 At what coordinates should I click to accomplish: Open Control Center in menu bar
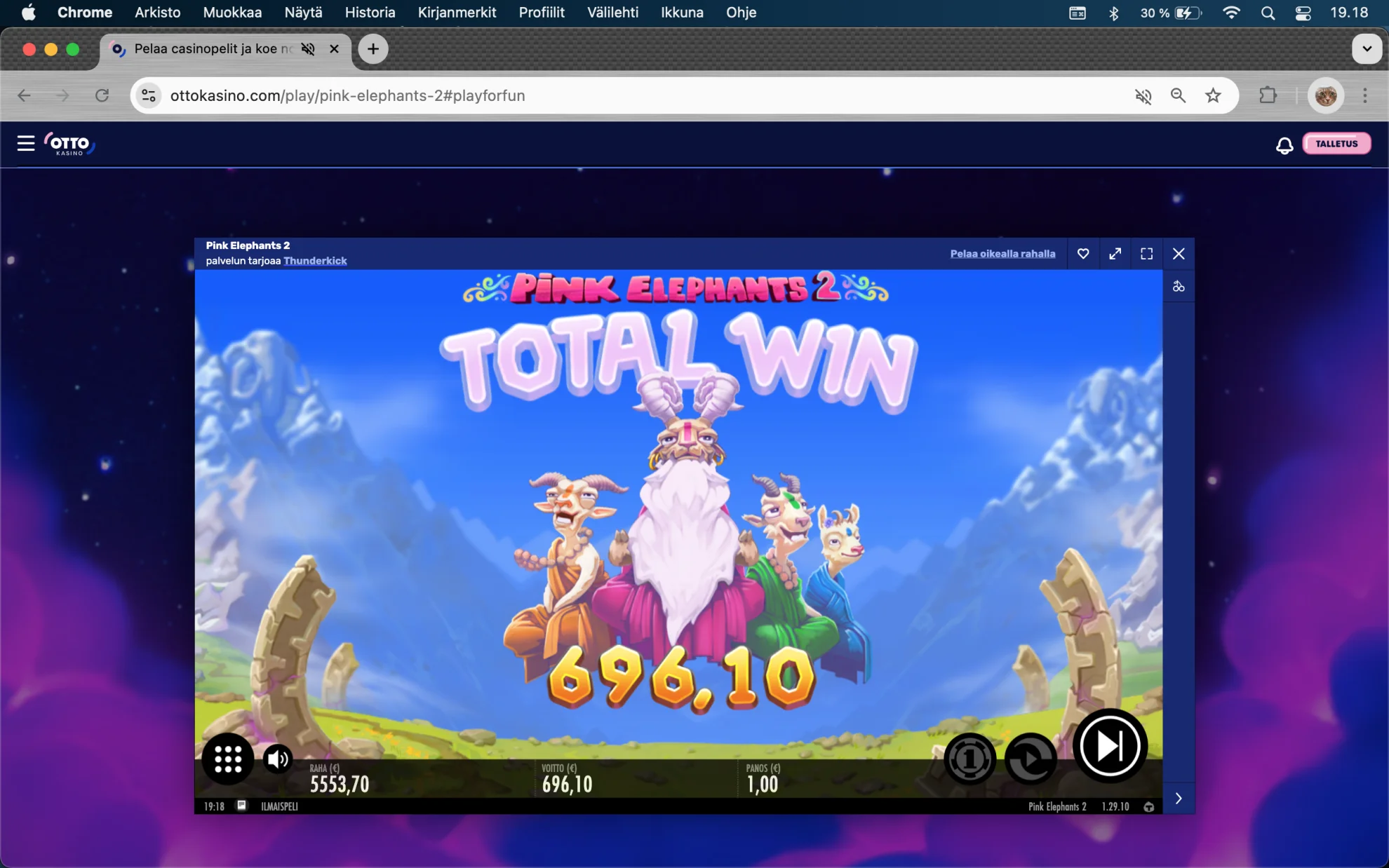pyautogui.click(x=1303, y=13)
